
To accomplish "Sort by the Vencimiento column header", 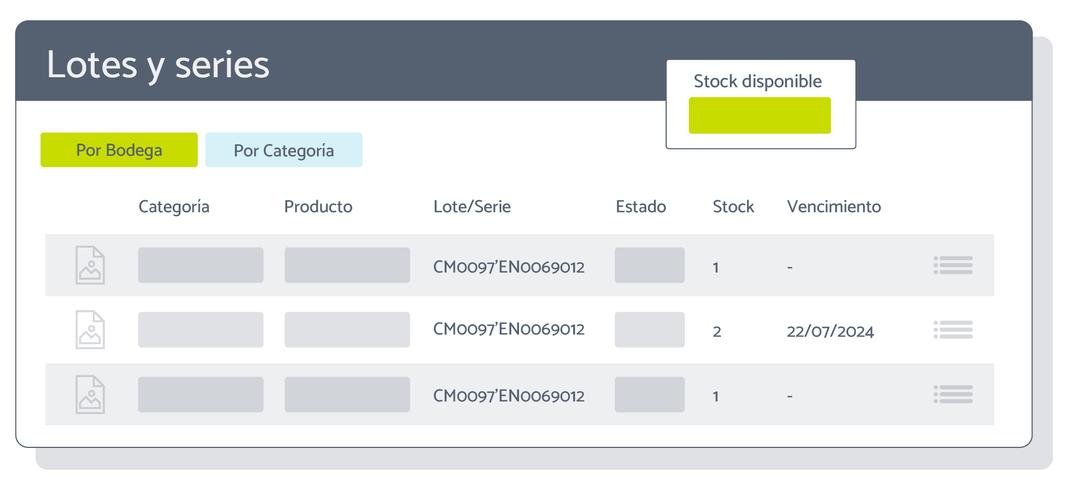I will (833, 207).
